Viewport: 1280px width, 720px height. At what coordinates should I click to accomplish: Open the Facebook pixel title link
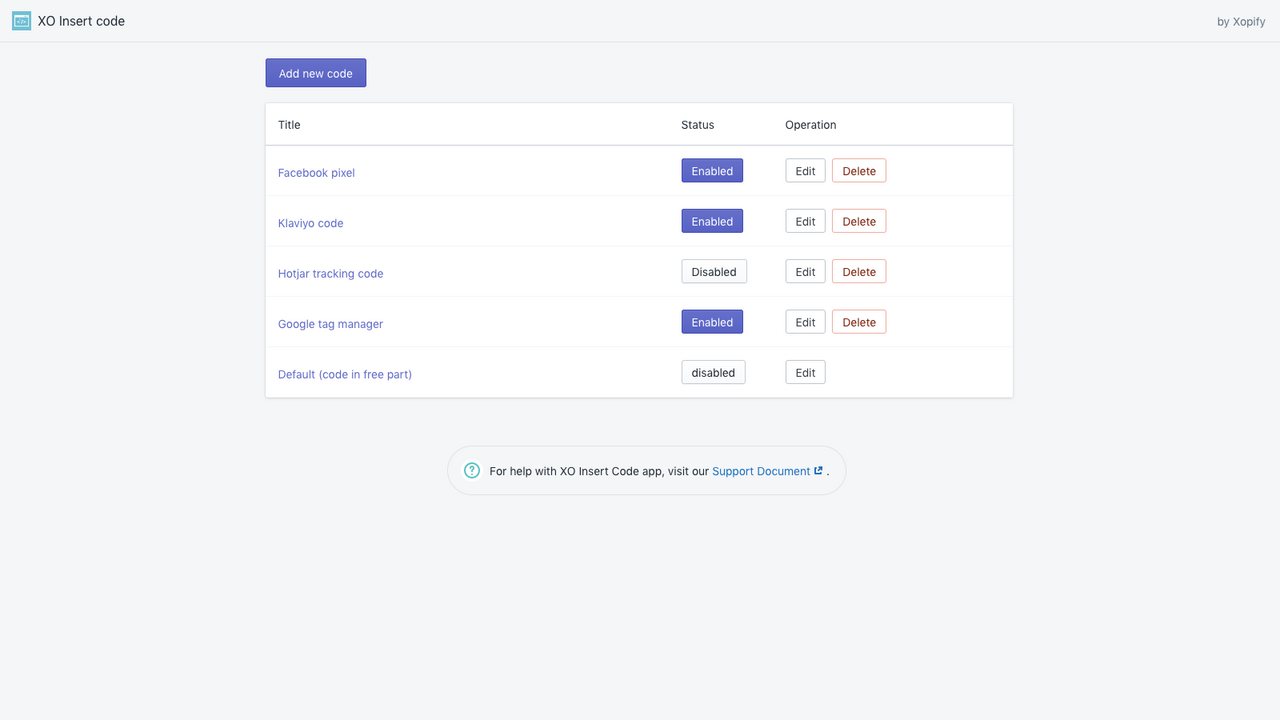tap(316, 173)
